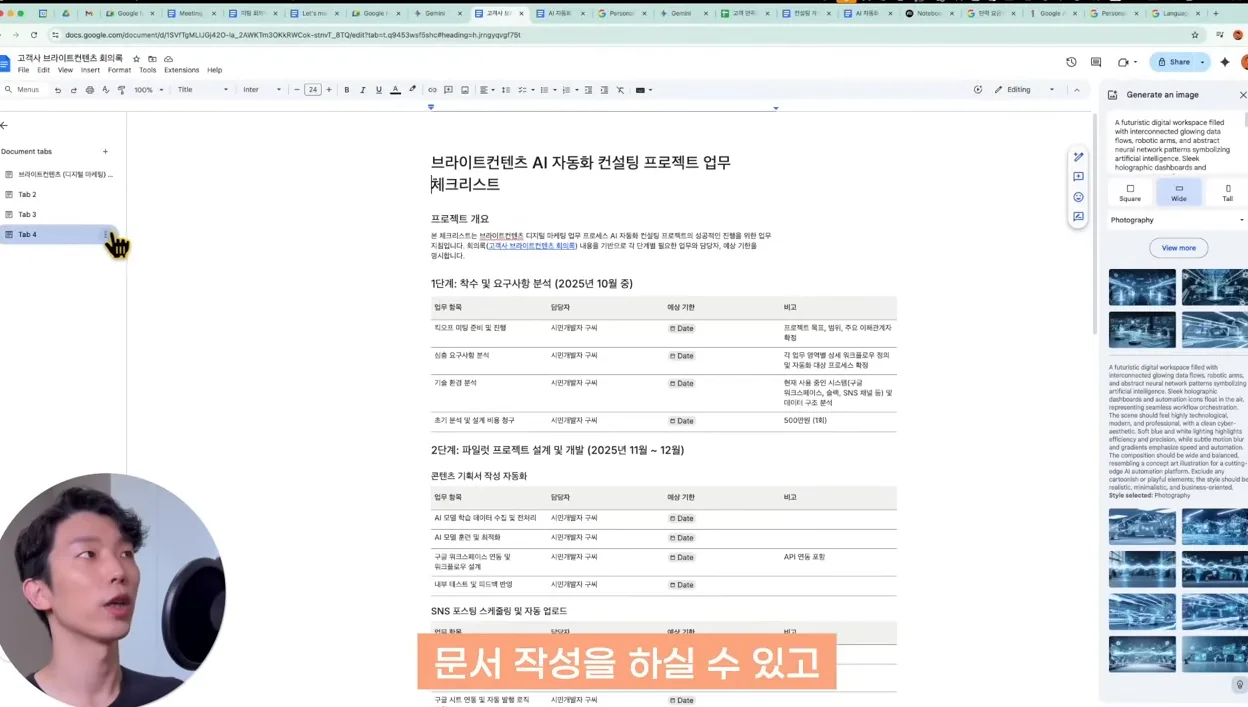Screen dimensions: 1248x707
Task: Add a new document tab with plus
Action: [x=105, y=152]
